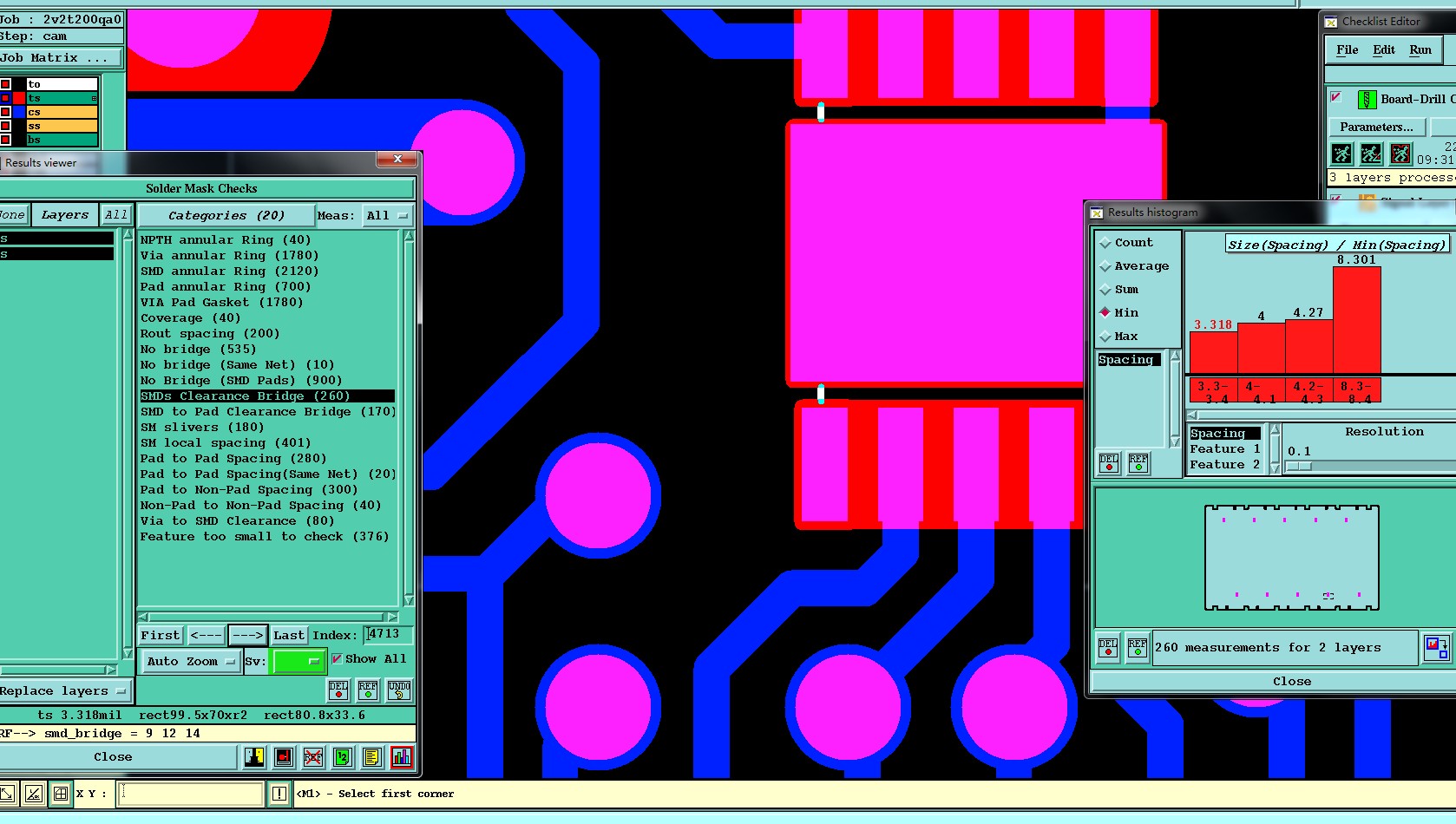The width and height of the screenshot is (1456, 824).
Task: Click the grid snap icon near X Y
Action: click(x=61, y=793)
